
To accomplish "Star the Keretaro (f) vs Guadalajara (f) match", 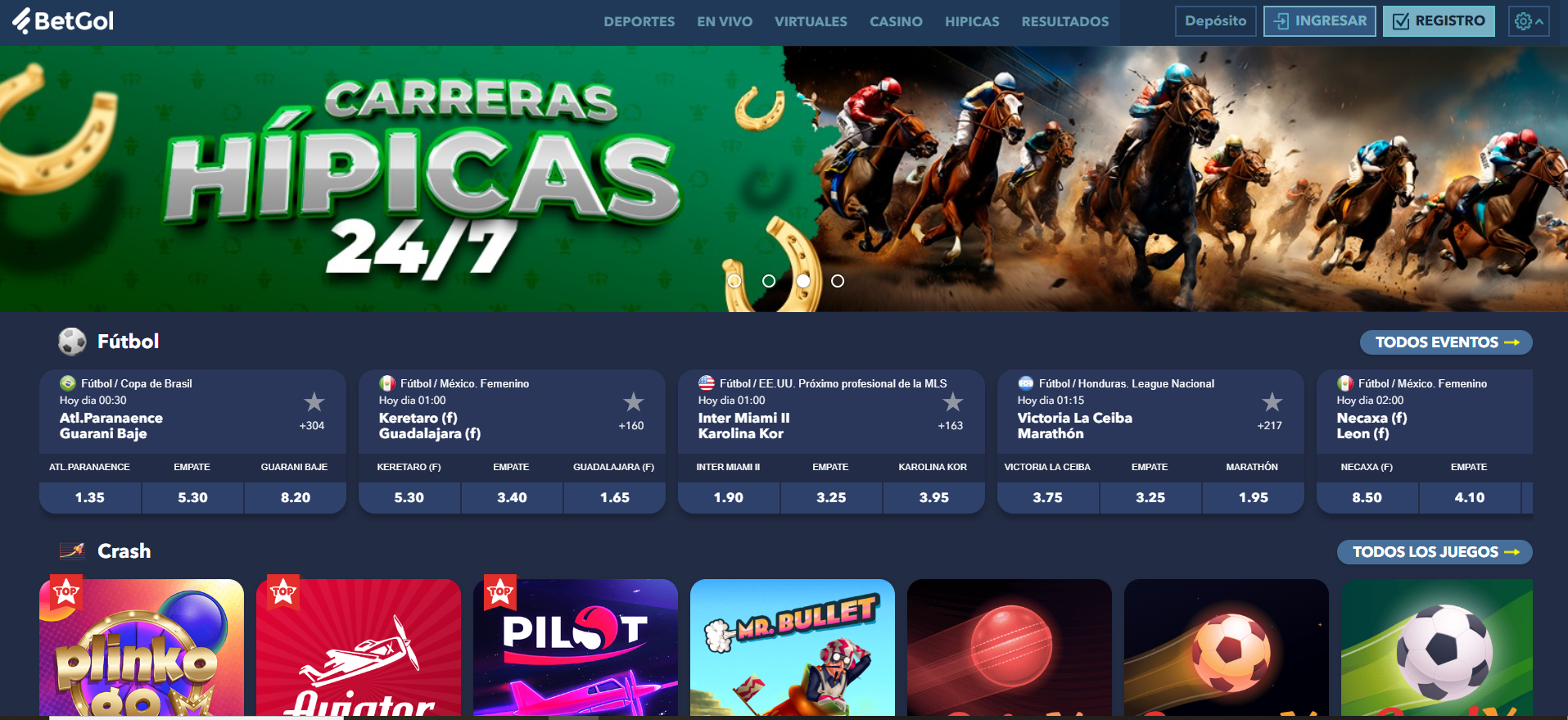I will (634, 402).
